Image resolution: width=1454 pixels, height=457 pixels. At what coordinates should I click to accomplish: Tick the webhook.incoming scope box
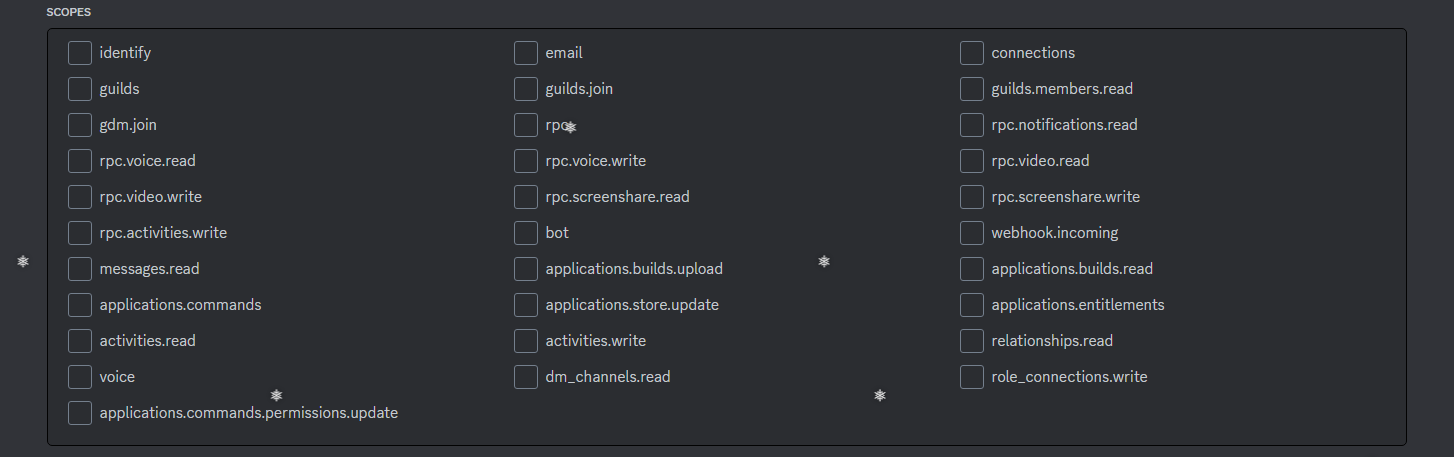(x=972, y=233)
